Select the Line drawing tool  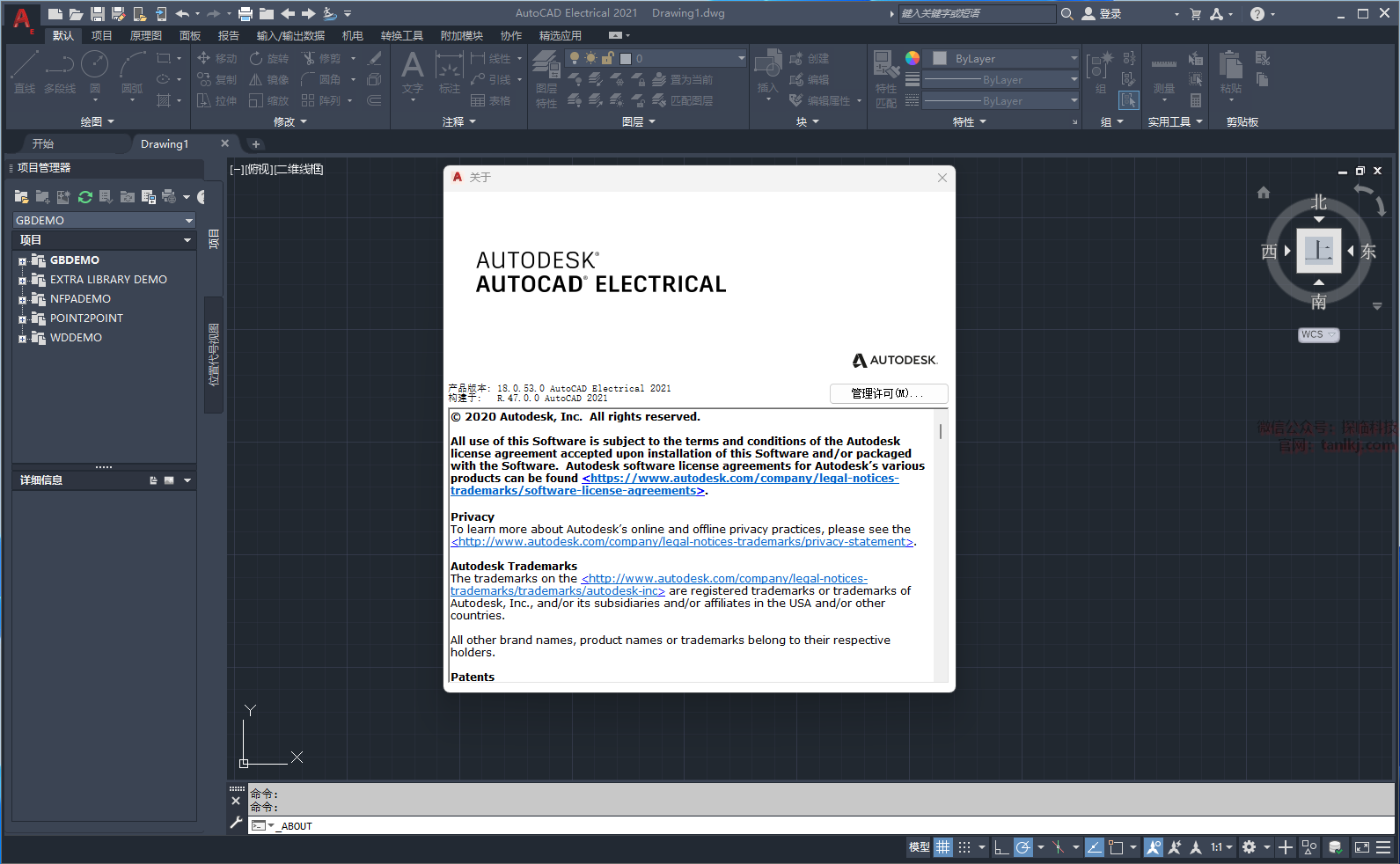pos(25,72)
